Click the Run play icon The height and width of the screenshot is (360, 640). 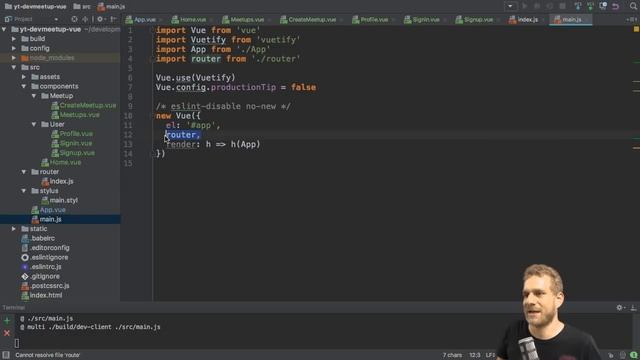point(524,6)
